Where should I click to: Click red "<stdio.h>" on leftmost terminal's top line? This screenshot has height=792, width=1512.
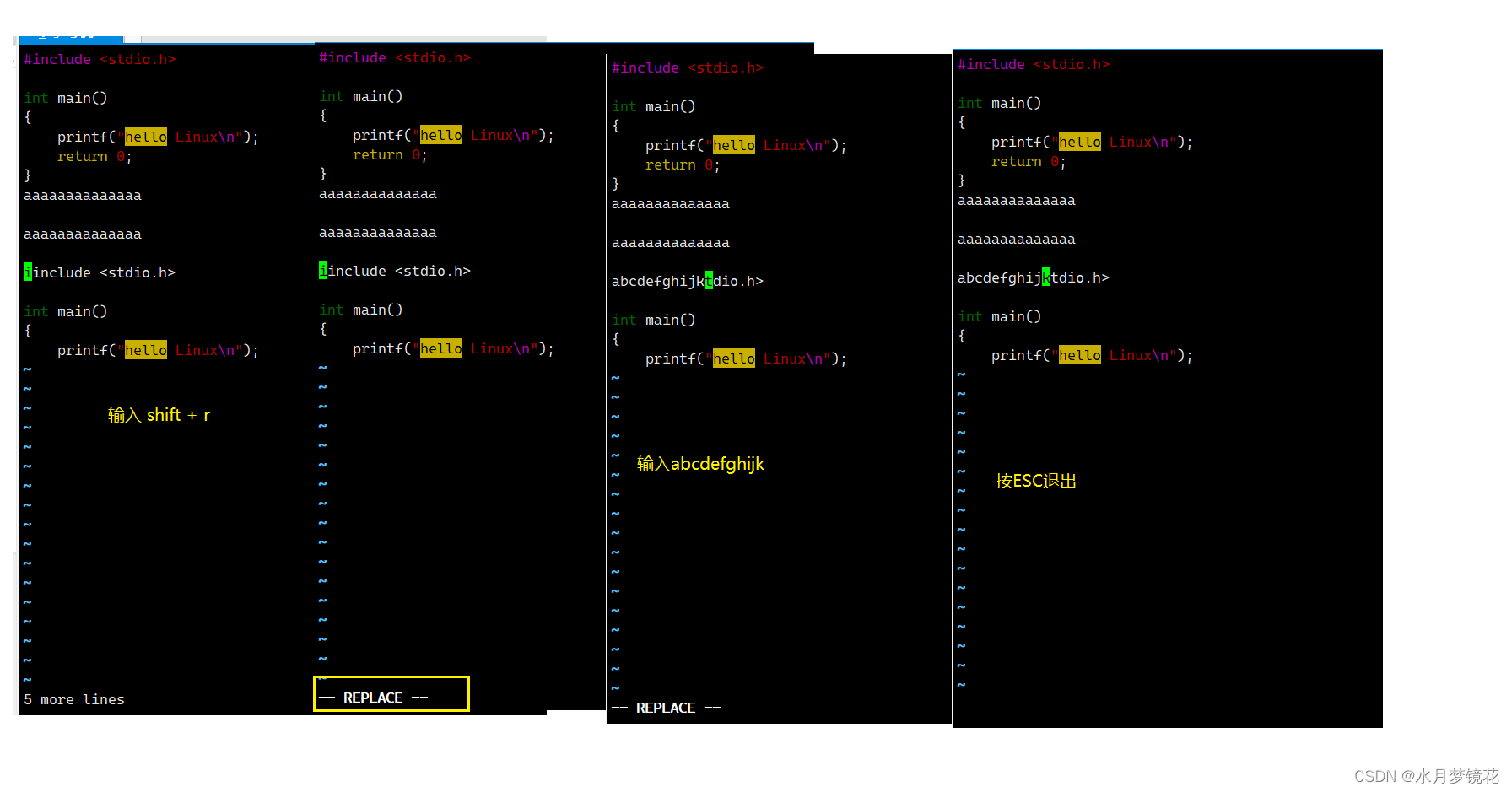tap(138, 59)
